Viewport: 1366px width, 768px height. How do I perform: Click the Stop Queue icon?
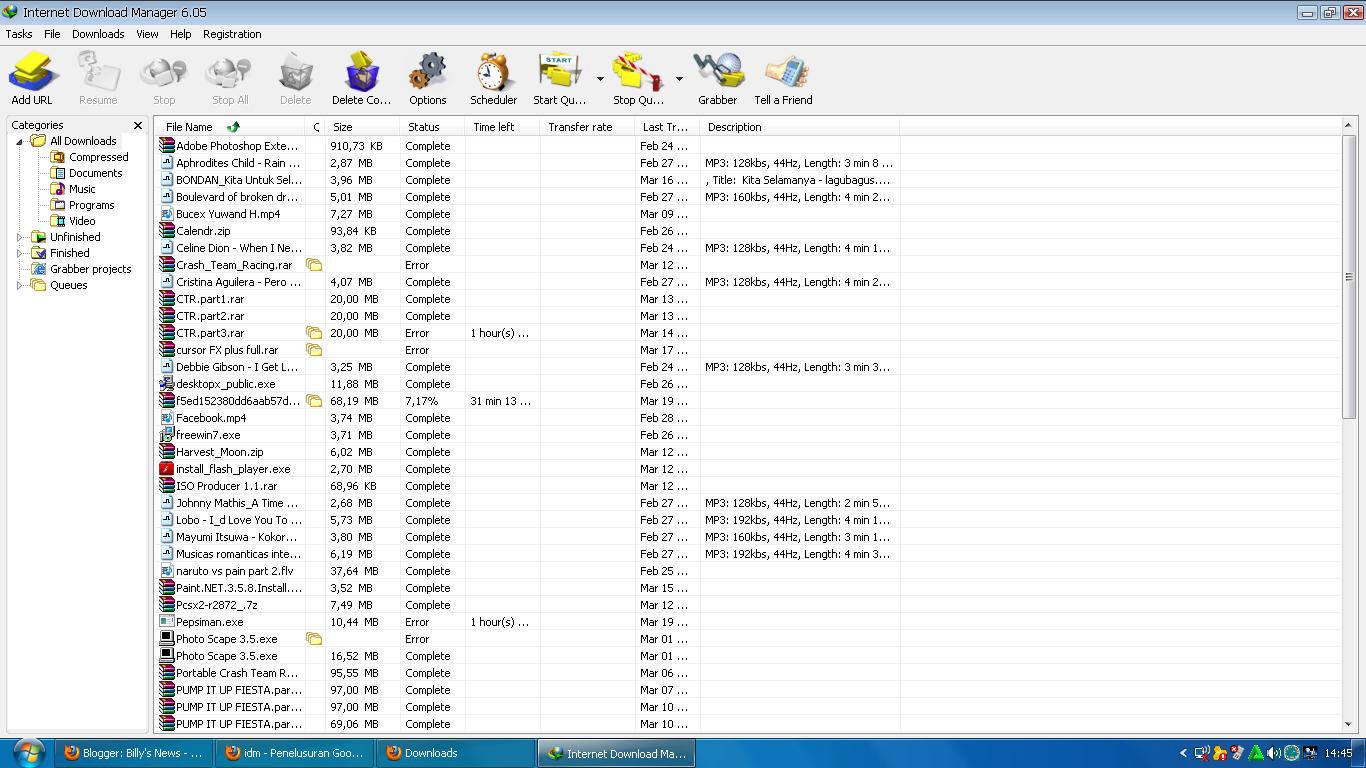[x=638, y=72]
